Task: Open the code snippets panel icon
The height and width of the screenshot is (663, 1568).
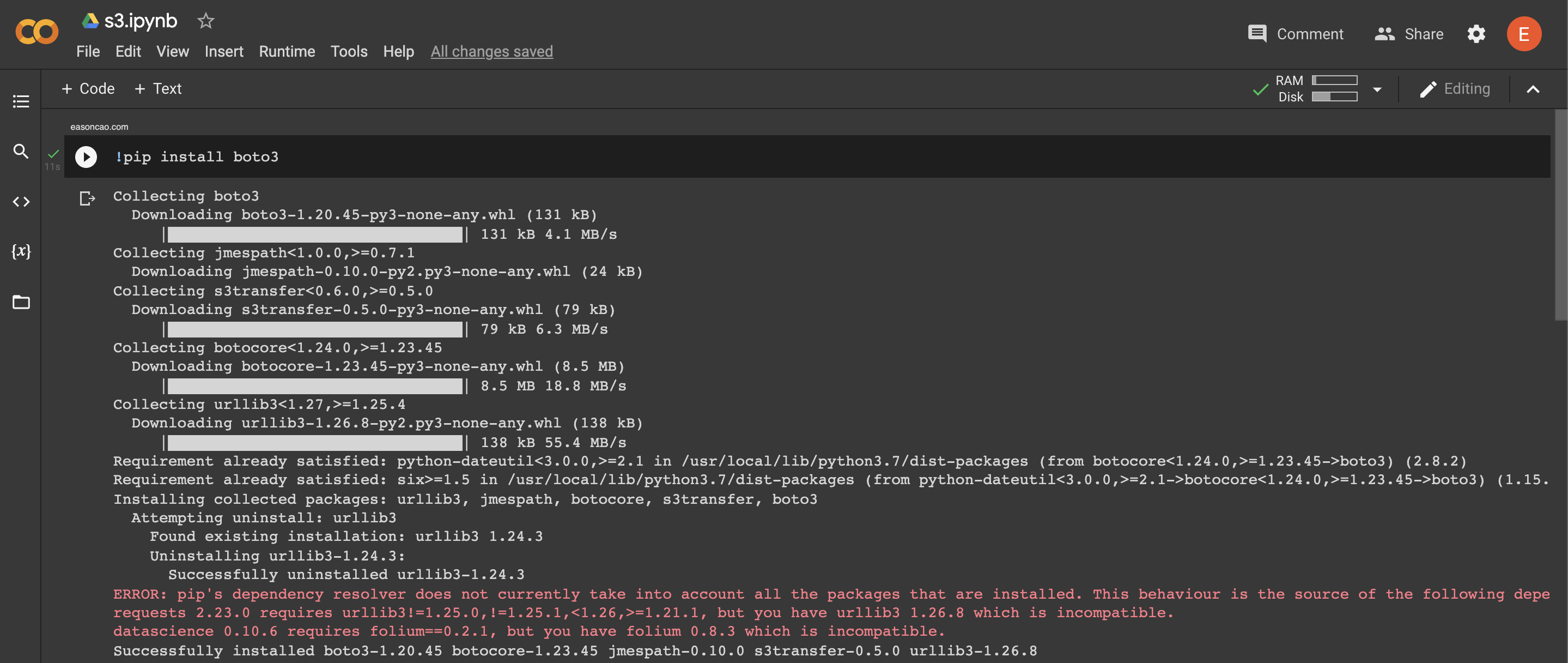Action: click(21, 202)
